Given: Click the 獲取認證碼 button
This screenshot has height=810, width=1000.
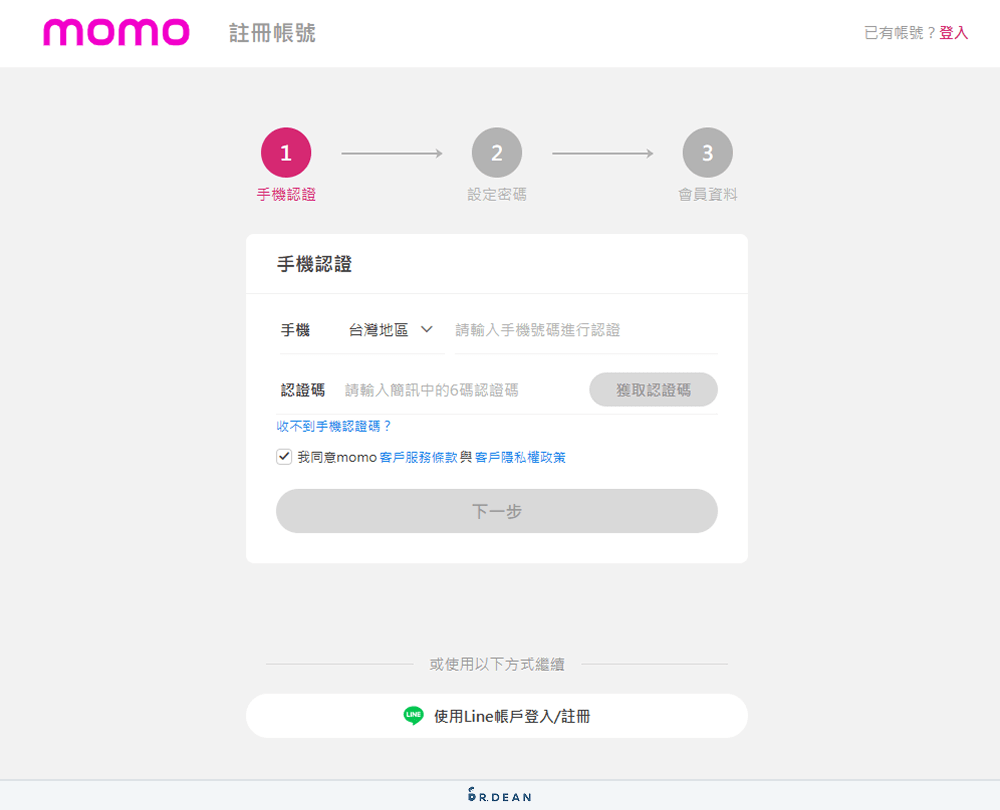Looking at the screenshot, I should [x=653, y=389].
